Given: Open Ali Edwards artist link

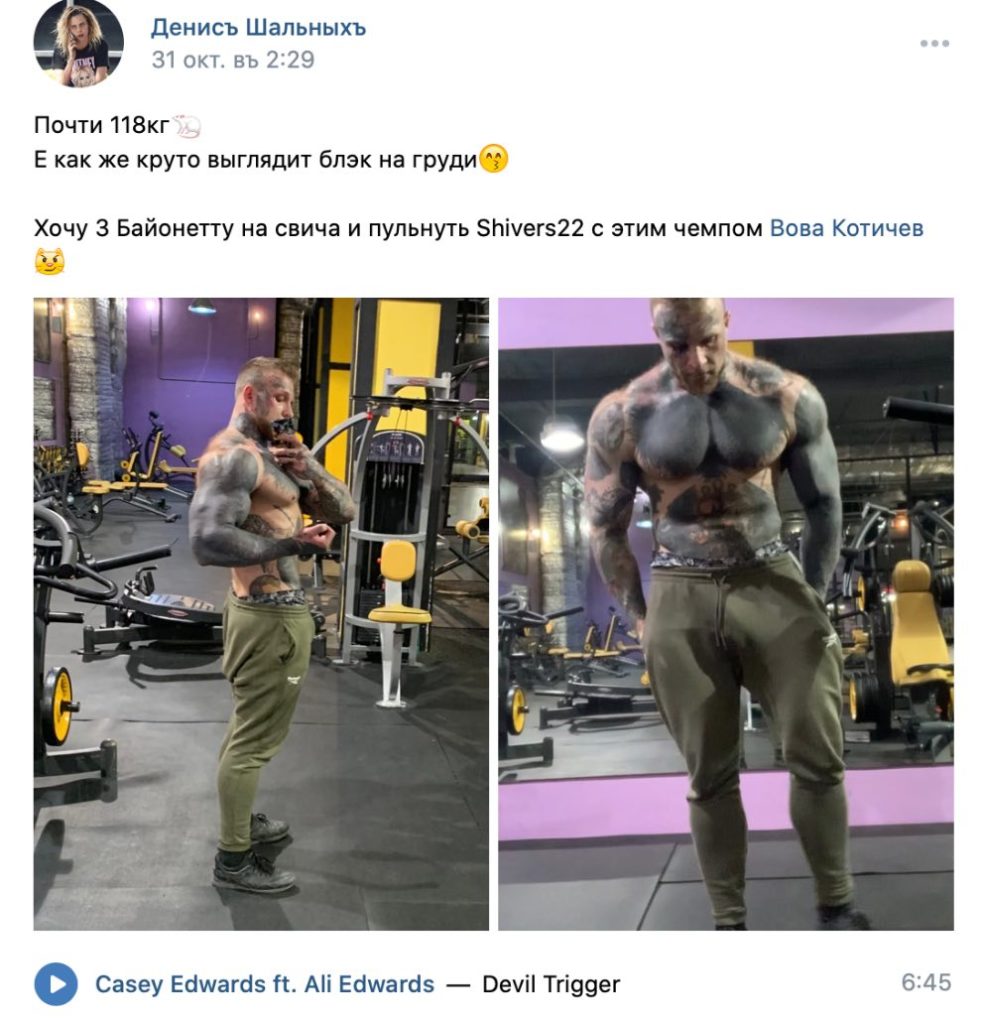Looking at the screenshot, I should 369,984.
